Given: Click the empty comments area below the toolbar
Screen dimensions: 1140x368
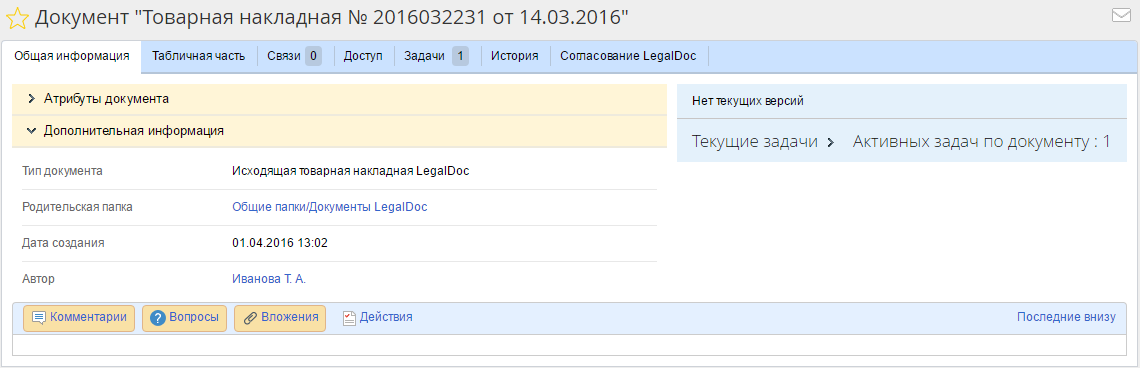Looking at the screenshot, I should coord(569,344).
